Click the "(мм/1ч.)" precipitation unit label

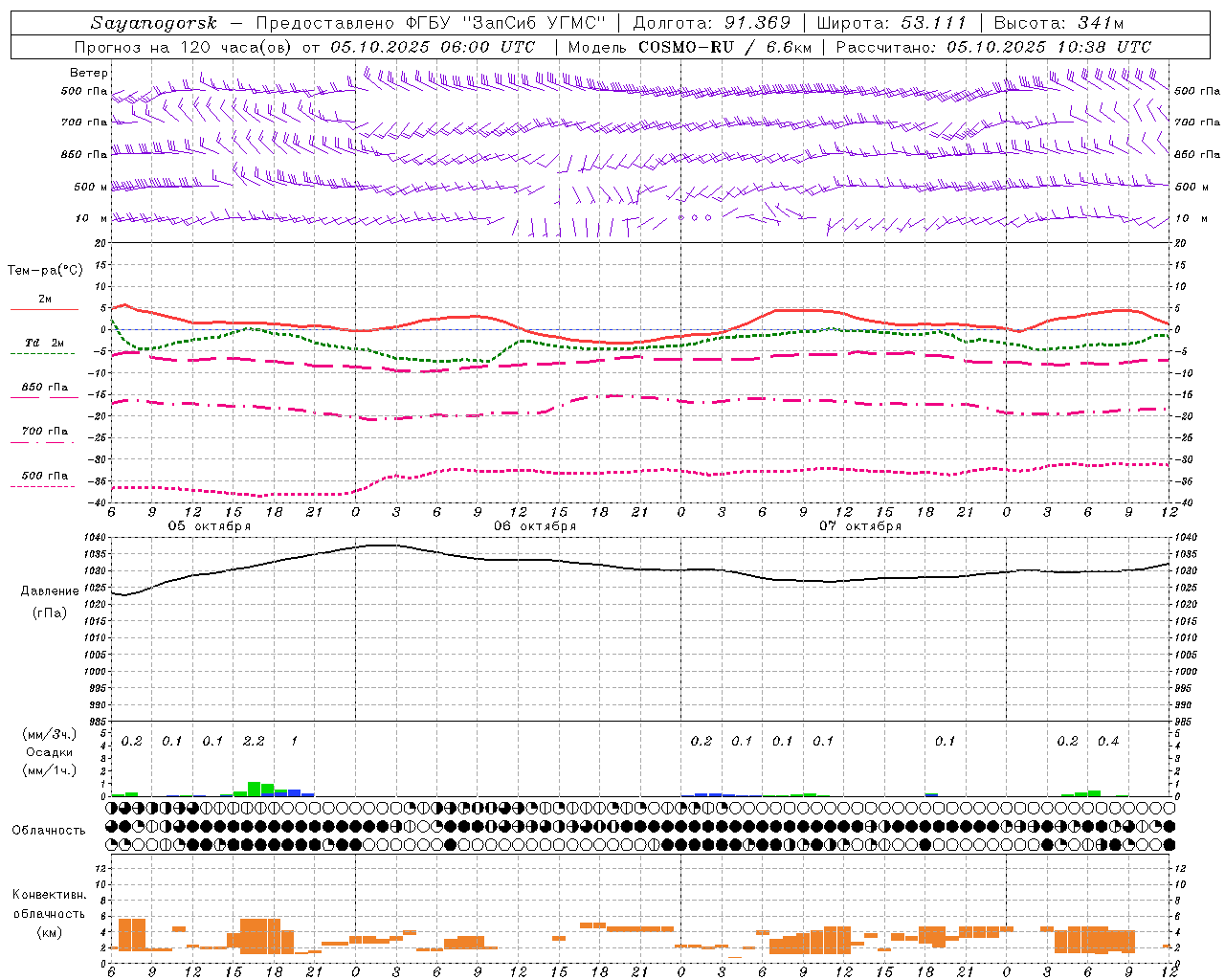[x=49, y=770]
